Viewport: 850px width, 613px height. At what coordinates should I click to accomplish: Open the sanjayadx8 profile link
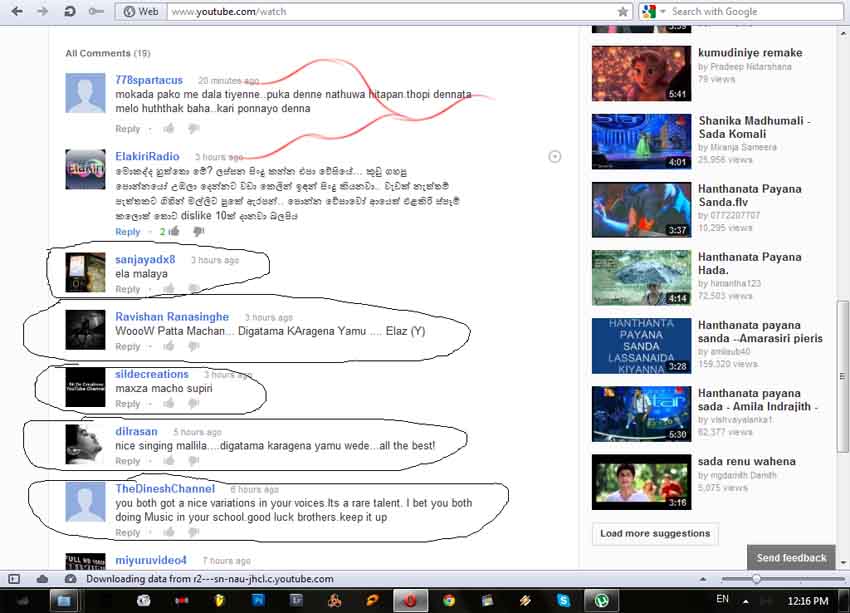click(145, 260)
